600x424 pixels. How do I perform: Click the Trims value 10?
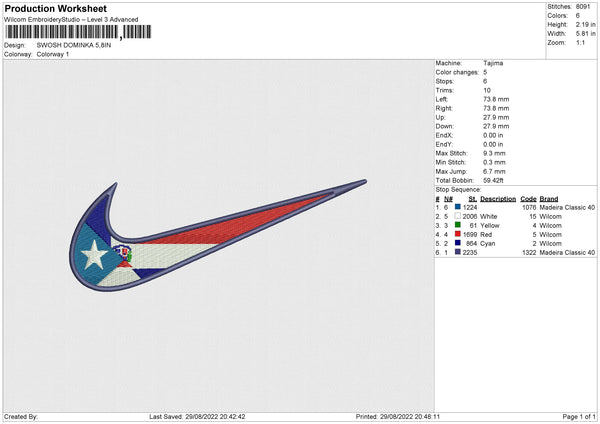(x=487, y=90)
